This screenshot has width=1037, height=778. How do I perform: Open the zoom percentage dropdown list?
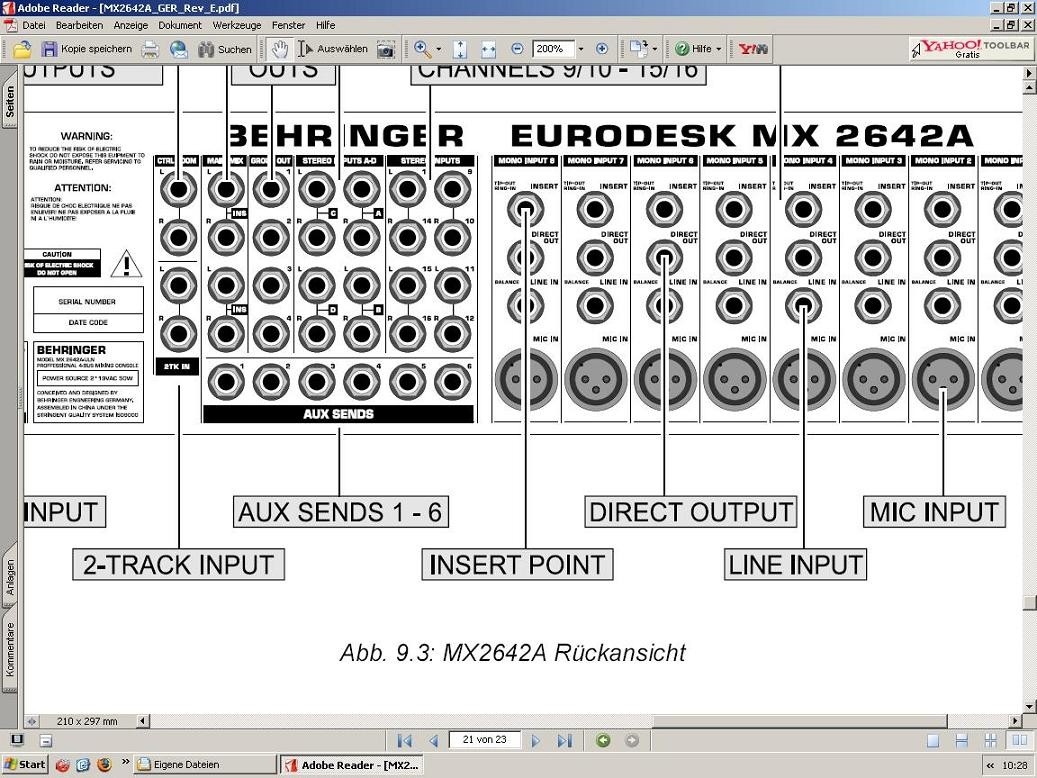581,49
